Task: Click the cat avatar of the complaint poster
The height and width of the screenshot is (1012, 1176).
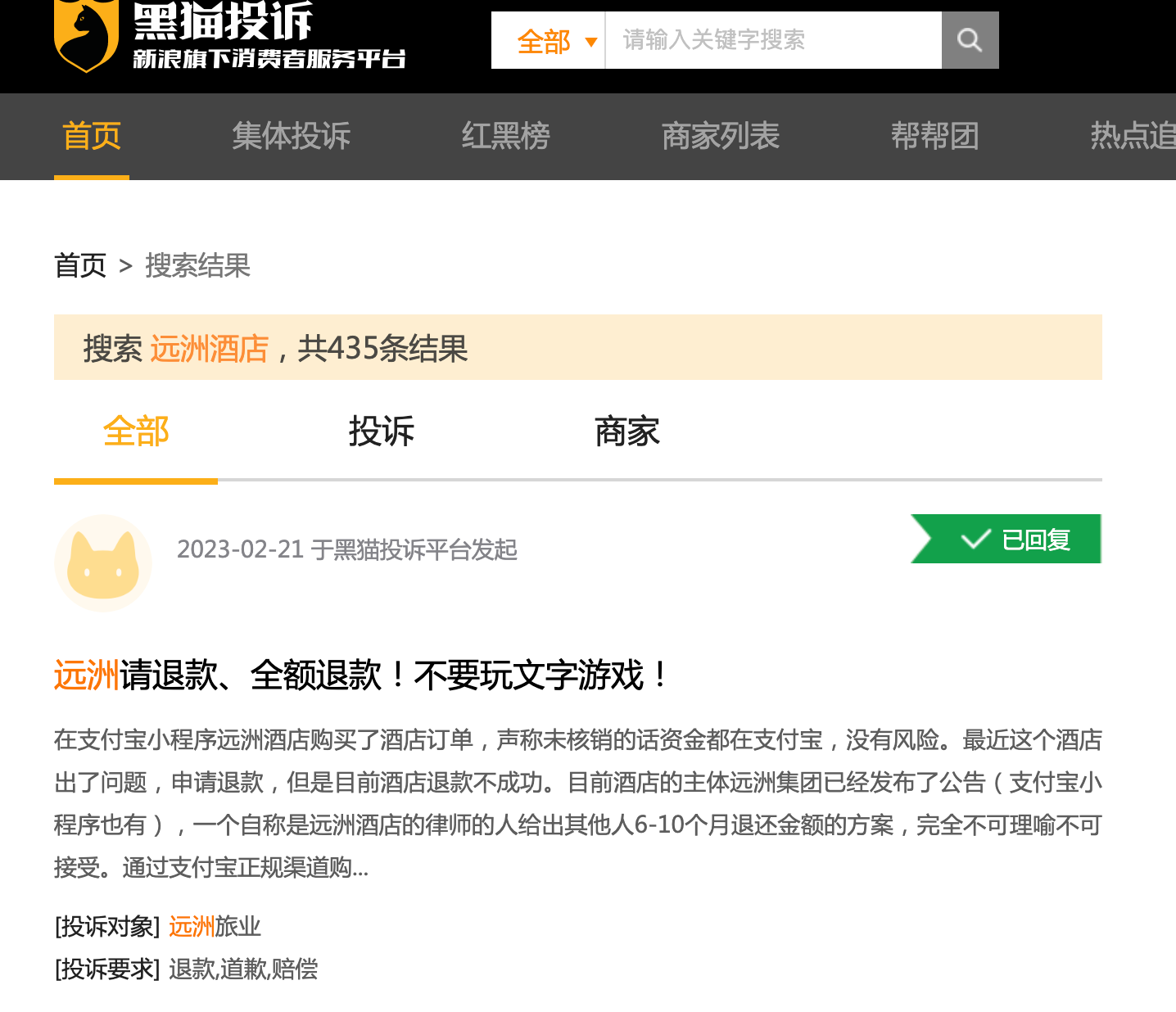Action: click(x=103, y=563)
